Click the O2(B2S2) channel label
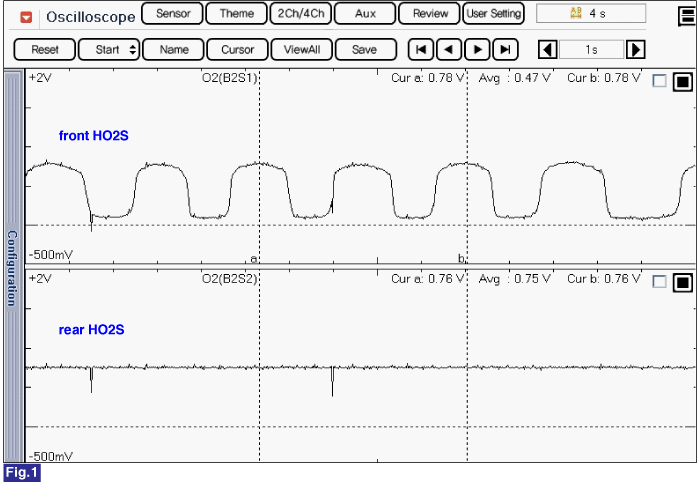This screenshot has width=700, height=482. [x=230, y=279]
